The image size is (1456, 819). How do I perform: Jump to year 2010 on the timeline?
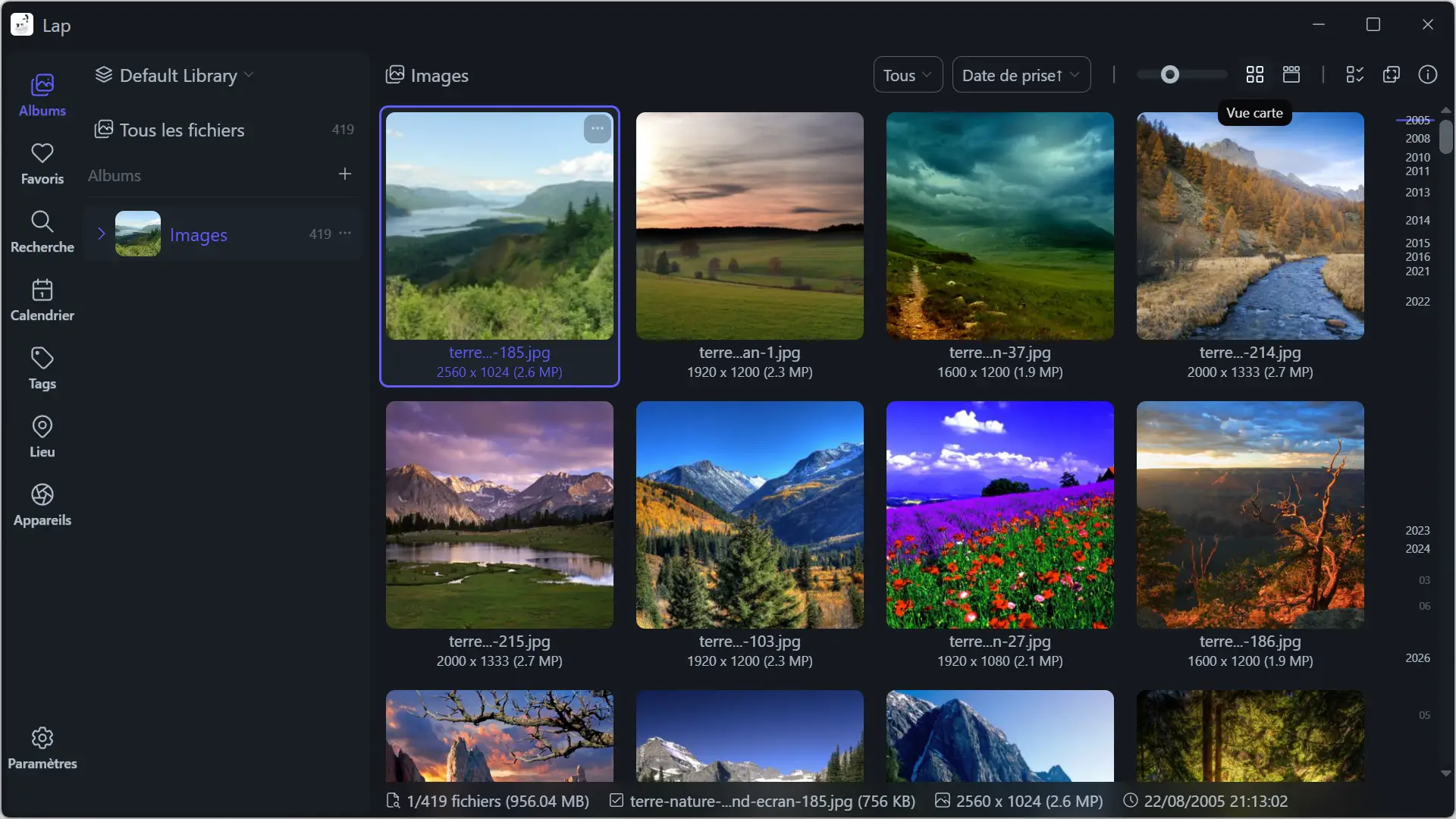point(1417,157)
